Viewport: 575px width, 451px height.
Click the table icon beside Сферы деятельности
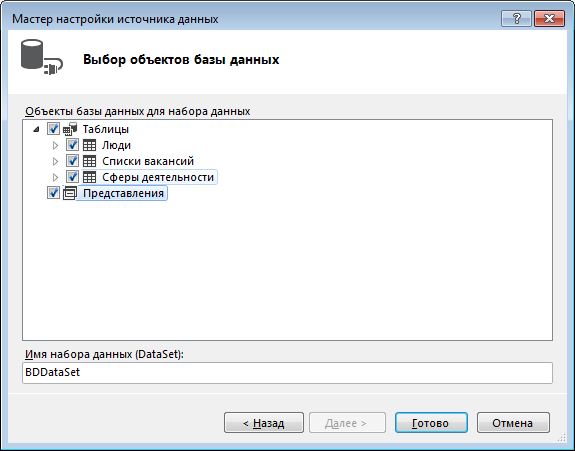coord(89,177)
